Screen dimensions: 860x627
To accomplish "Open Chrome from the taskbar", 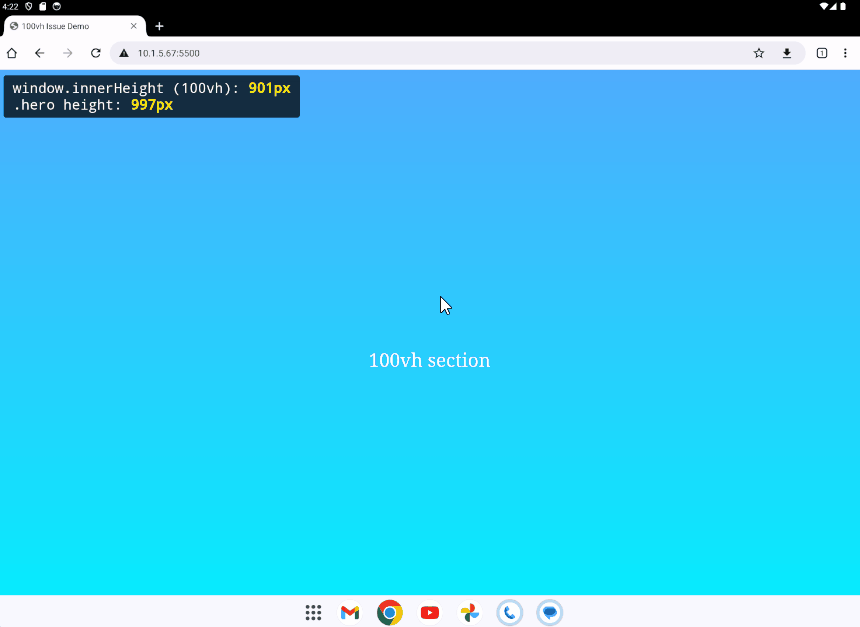I will tap(390, 613).
